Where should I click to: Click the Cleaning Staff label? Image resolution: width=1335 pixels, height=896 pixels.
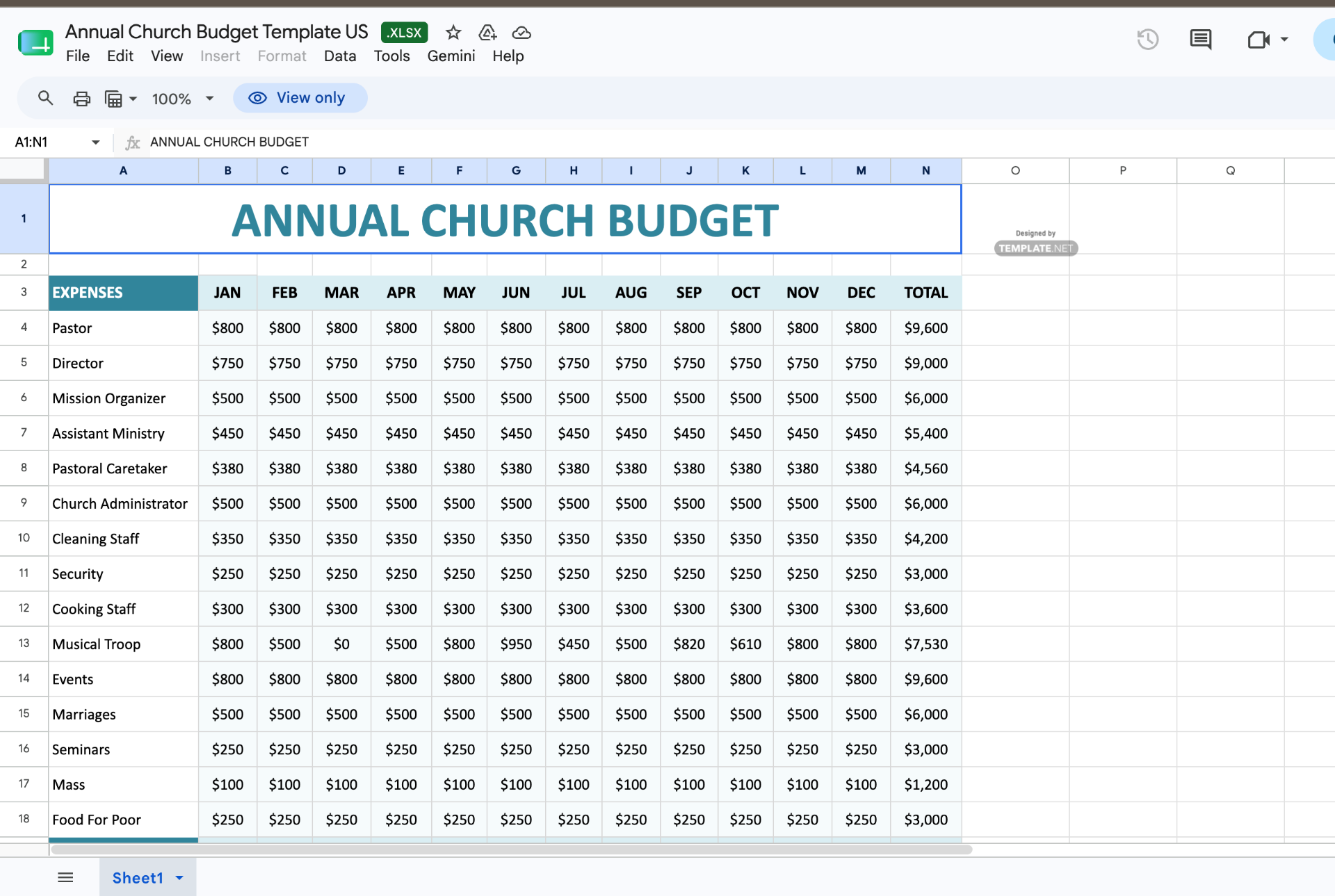click(123, 539)
